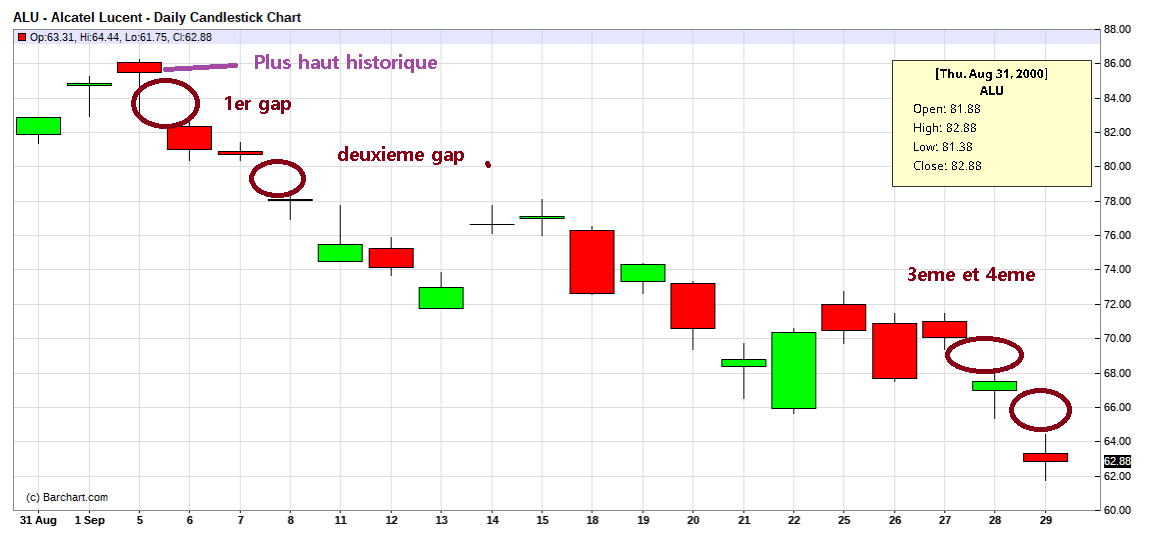Click the date axis label 18
Viewport: 1152px width, 548px height.
592,521
